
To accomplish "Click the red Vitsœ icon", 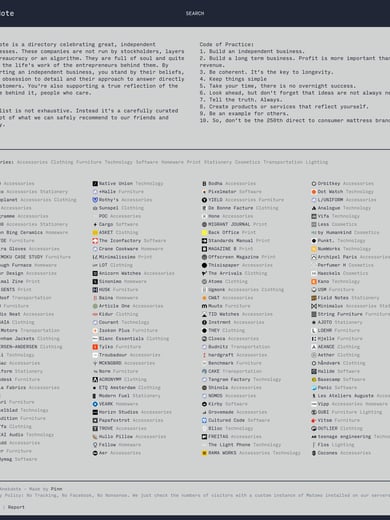I will coord(314,420).
